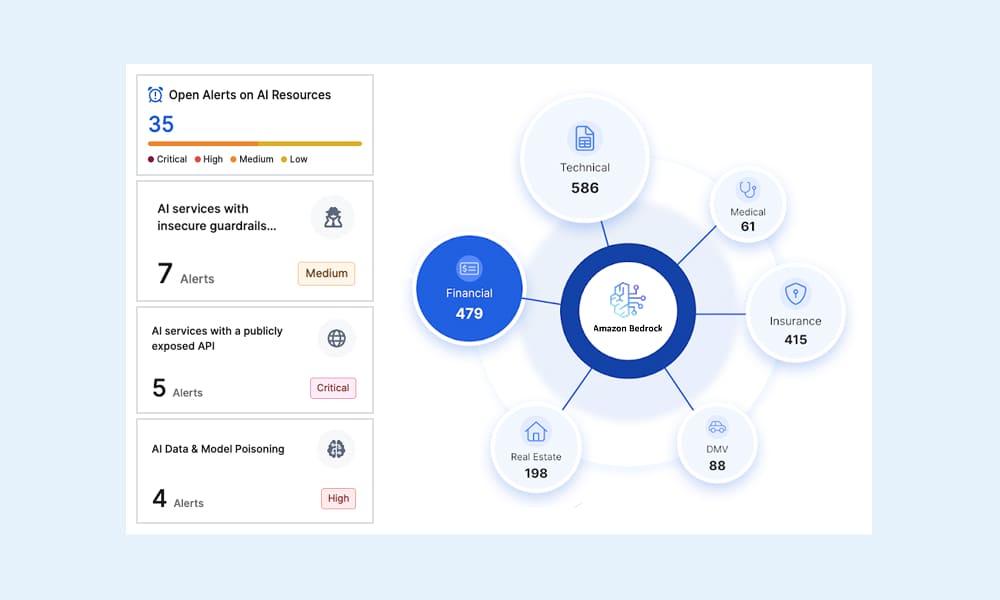Click the Real Estate value 198

[536, 473]
